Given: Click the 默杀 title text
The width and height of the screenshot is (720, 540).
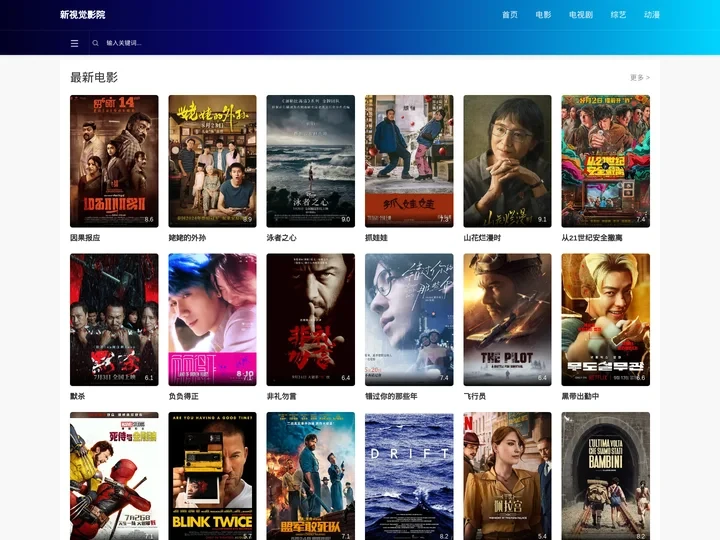Looking at the screenshot, I should (x=78, y=396).
